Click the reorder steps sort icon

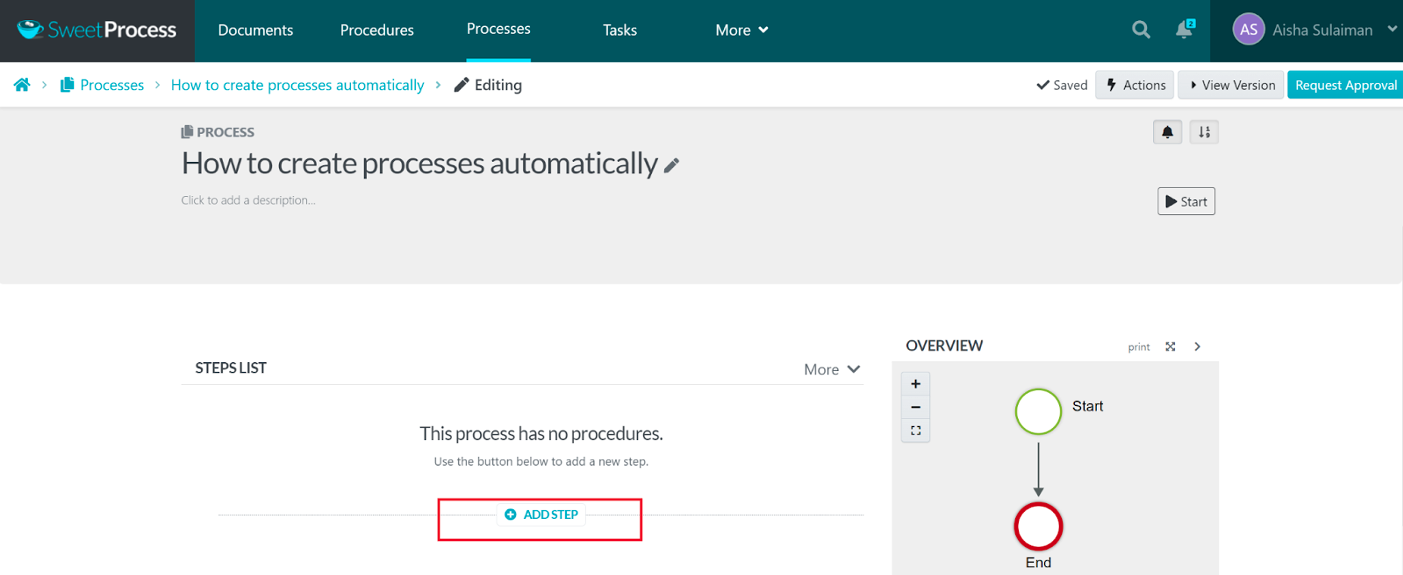[1204, 132]
